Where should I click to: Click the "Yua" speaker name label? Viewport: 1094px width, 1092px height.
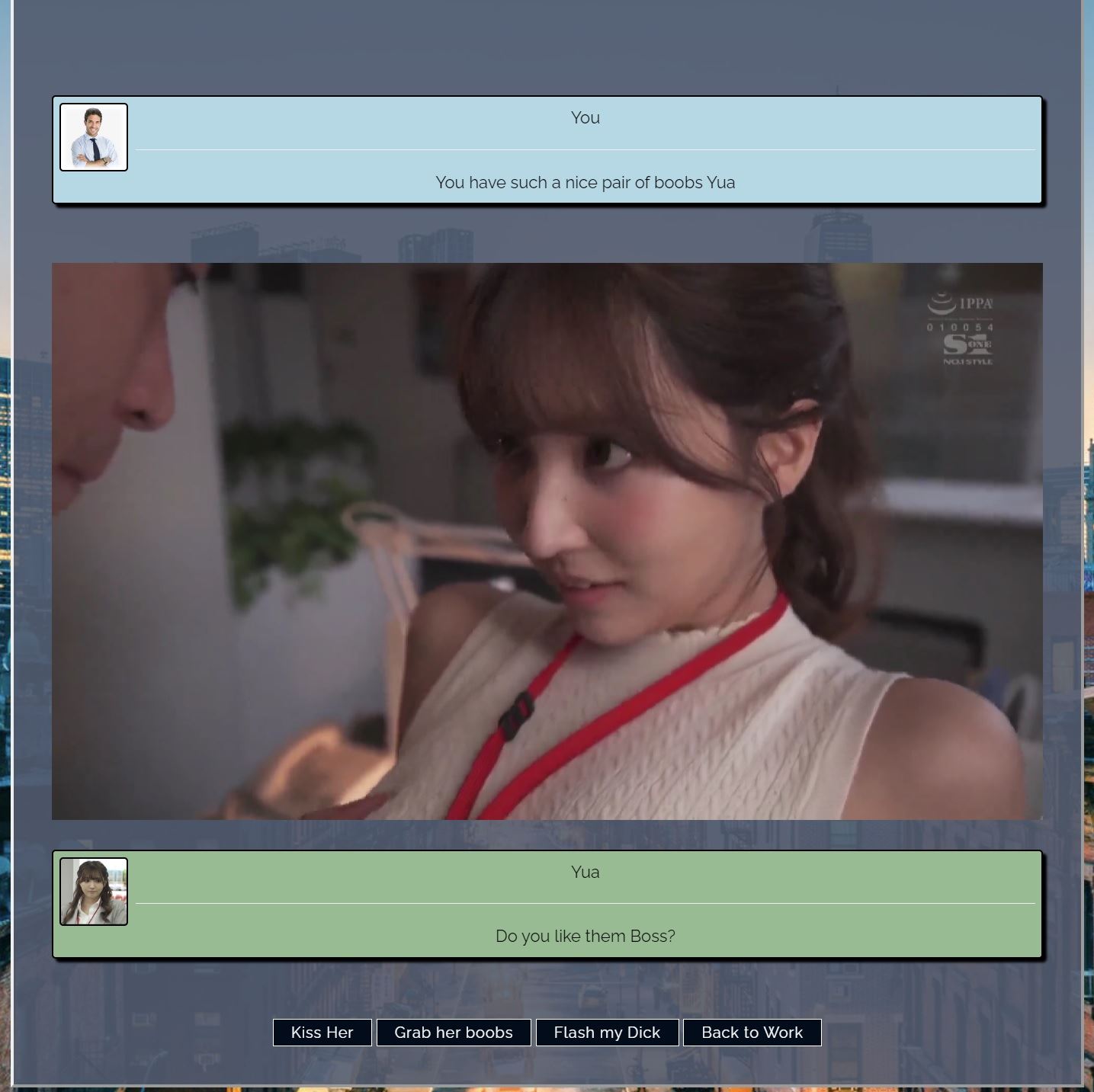[x=585, y=873]
